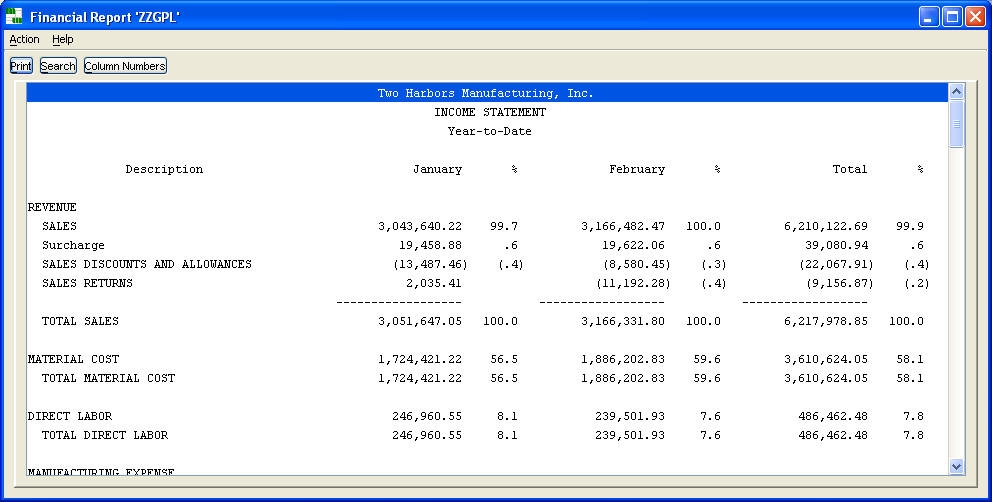Click the vertical scrollbar thumb
Screen dimensions: 992x502
[x=956, y=124]
